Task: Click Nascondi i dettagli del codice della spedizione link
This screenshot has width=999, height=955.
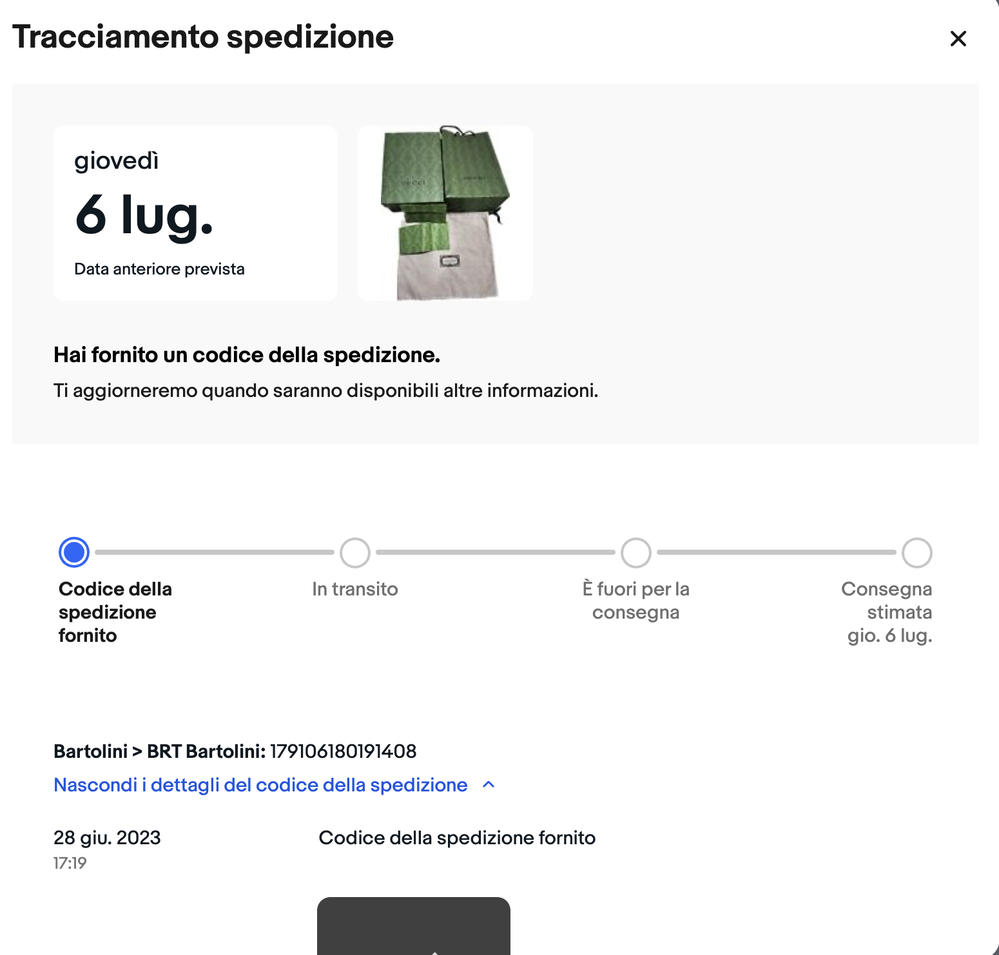Action: pyautogui.click(x=261, y=785)
